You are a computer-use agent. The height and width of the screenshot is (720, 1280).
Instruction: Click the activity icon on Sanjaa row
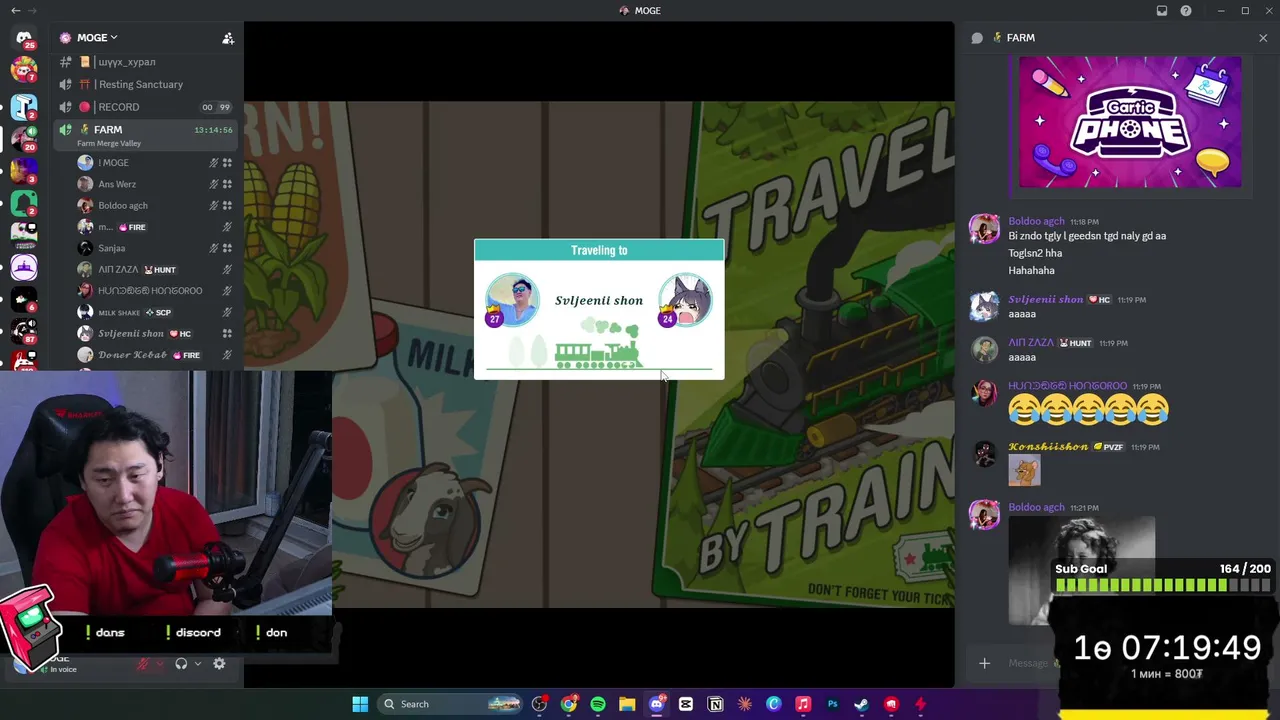coord(227,248)
